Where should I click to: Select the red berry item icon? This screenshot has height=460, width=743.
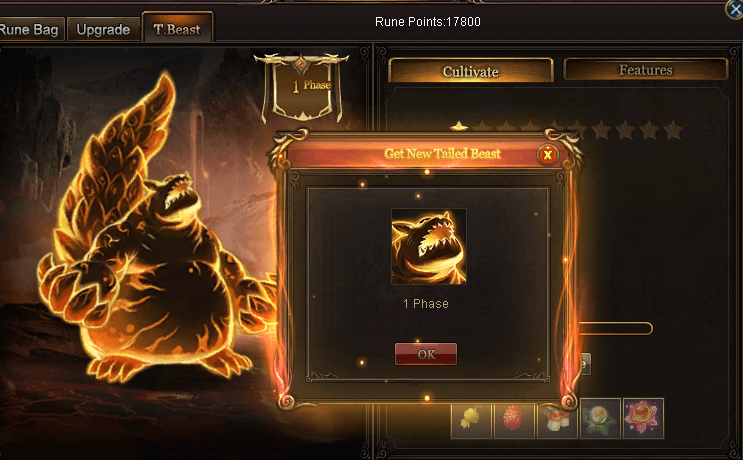pos(514,419)
